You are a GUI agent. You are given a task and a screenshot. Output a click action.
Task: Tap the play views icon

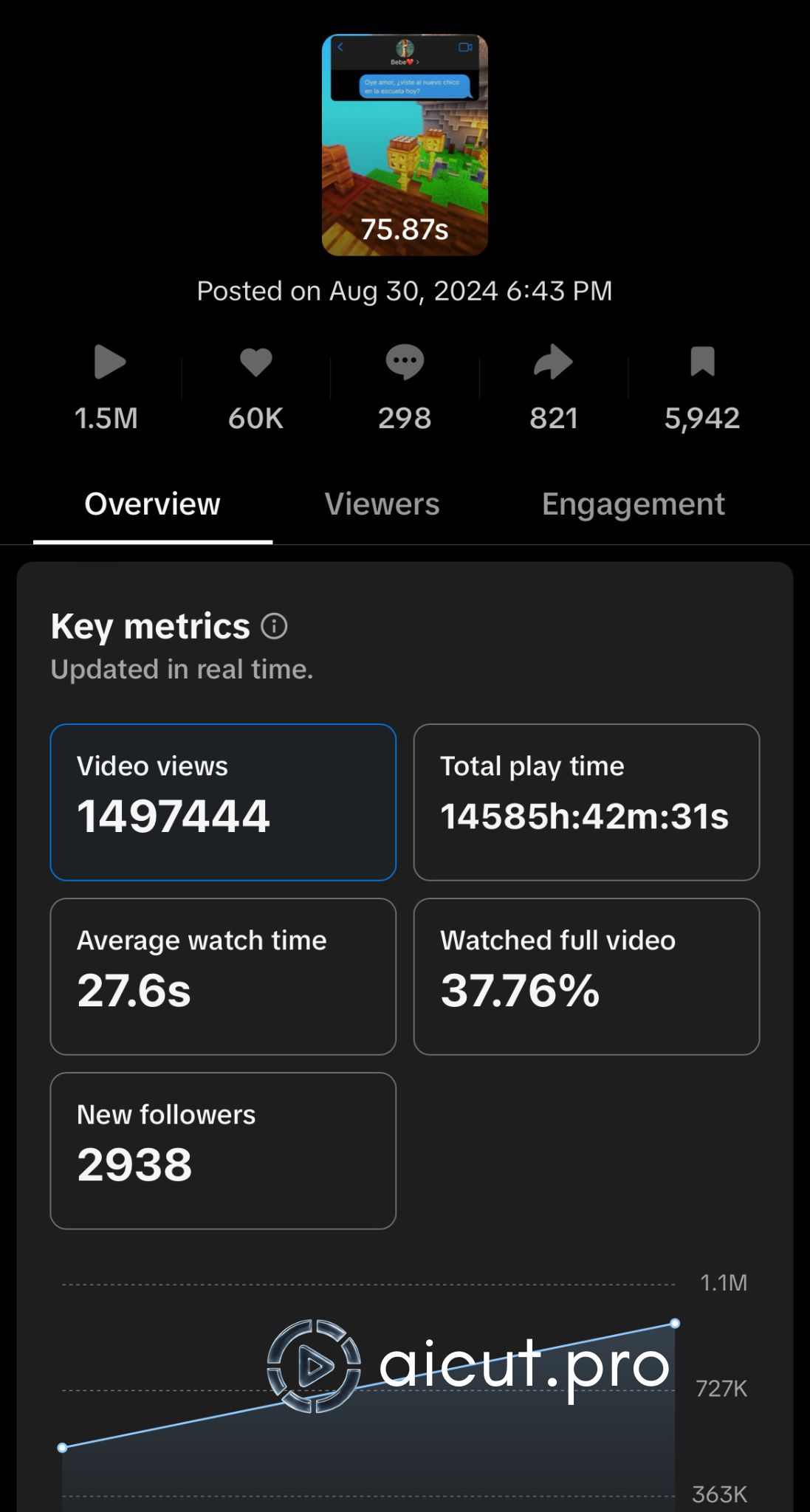(x=110, y=362)
